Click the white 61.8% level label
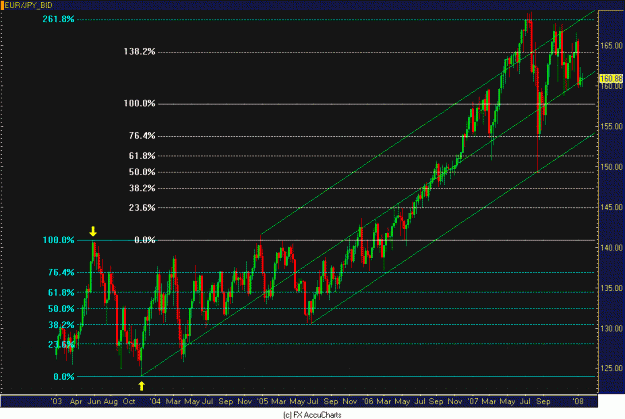625x419 pixels. click(x=142, y=156)
